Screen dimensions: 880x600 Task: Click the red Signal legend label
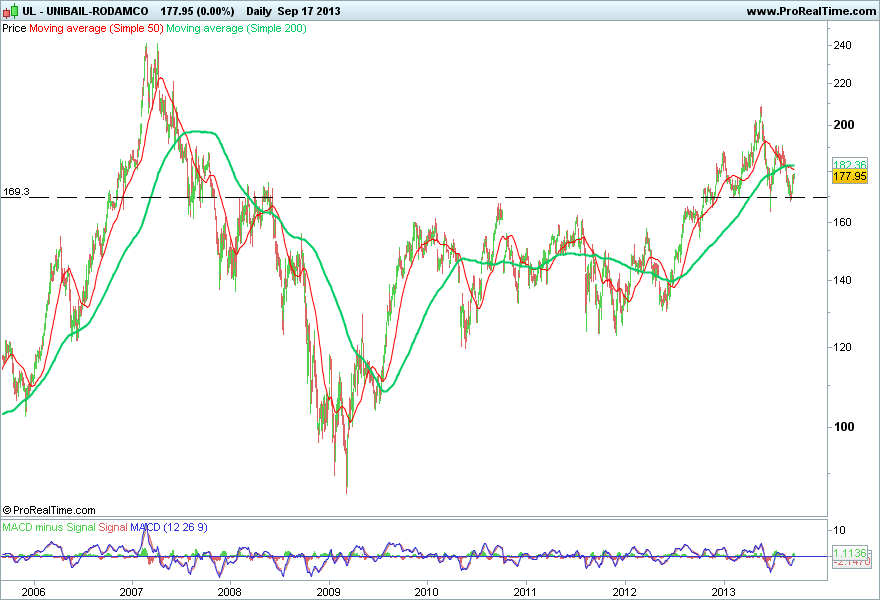[113, 528]
